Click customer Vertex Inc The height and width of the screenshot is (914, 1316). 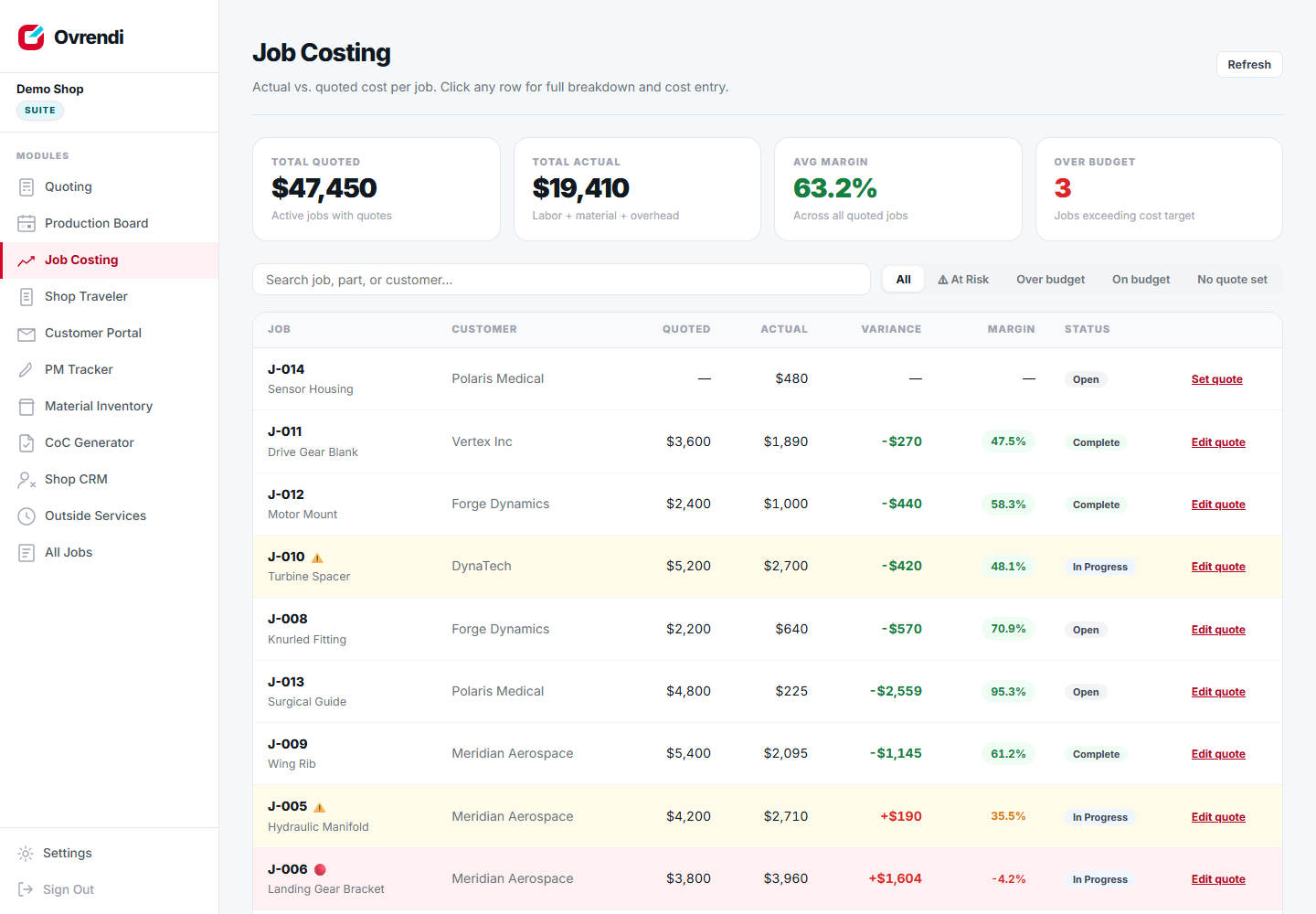point(482,441)
